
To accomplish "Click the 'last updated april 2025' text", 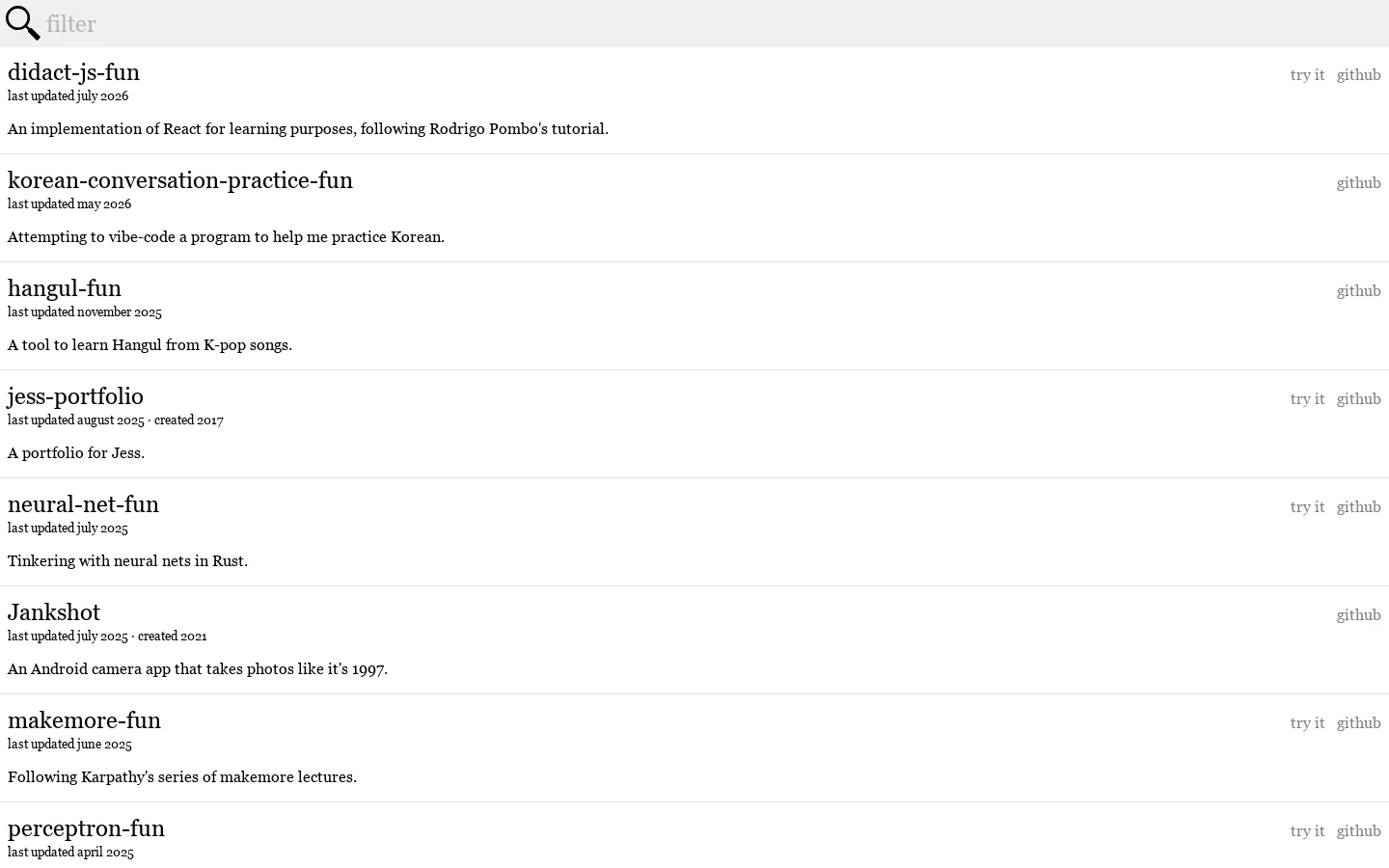I will [70, 853].
